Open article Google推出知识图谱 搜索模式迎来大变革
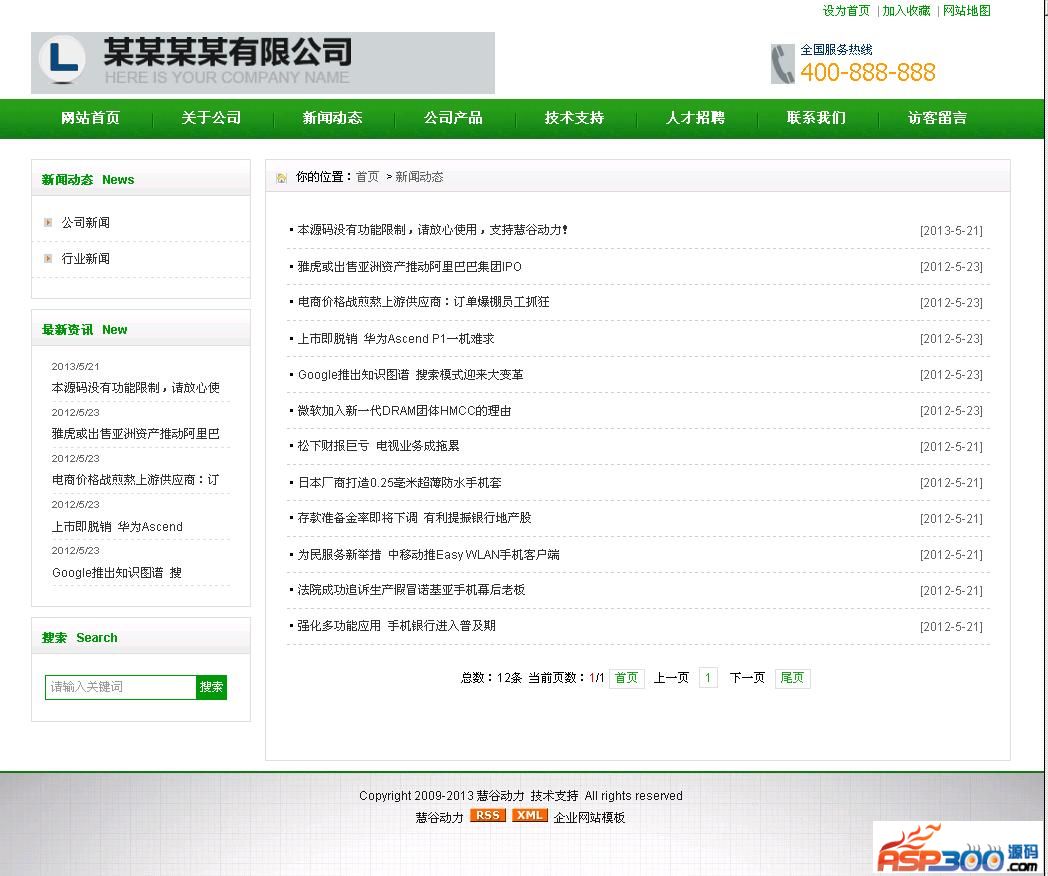The height and width of the screenshot is (876, 1048). coord(410,375)
